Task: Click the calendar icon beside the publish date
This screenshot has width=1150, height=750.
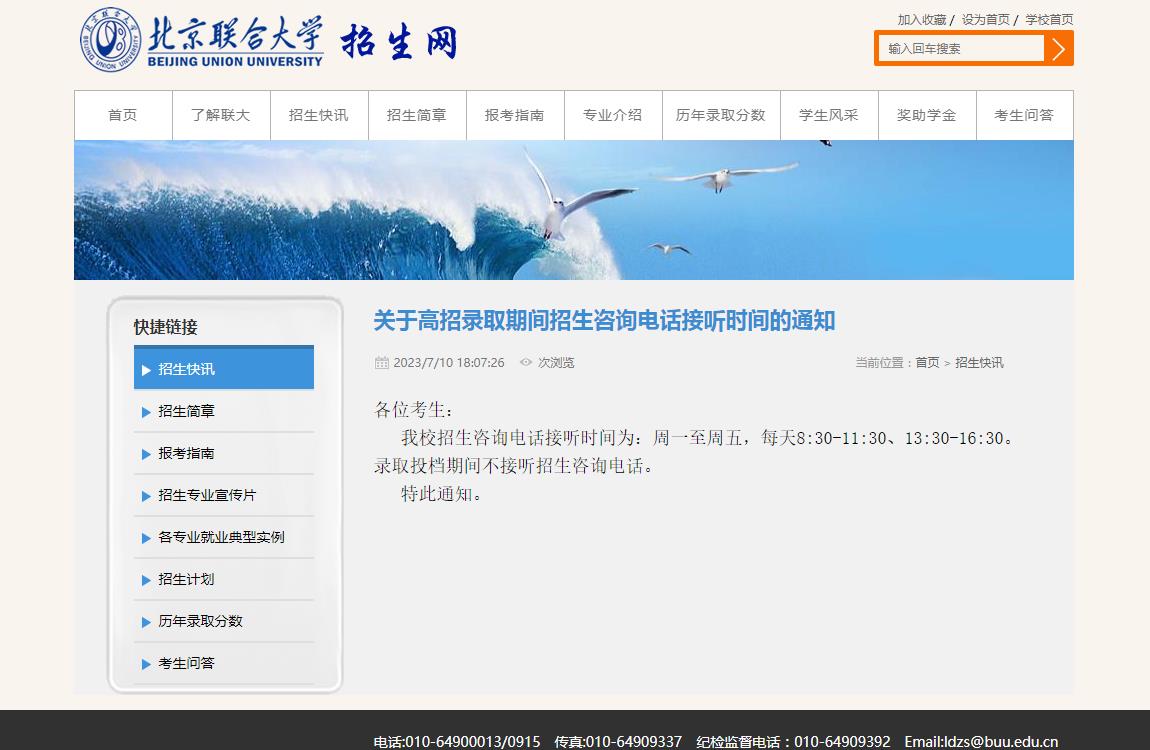Action: (381, 362)
